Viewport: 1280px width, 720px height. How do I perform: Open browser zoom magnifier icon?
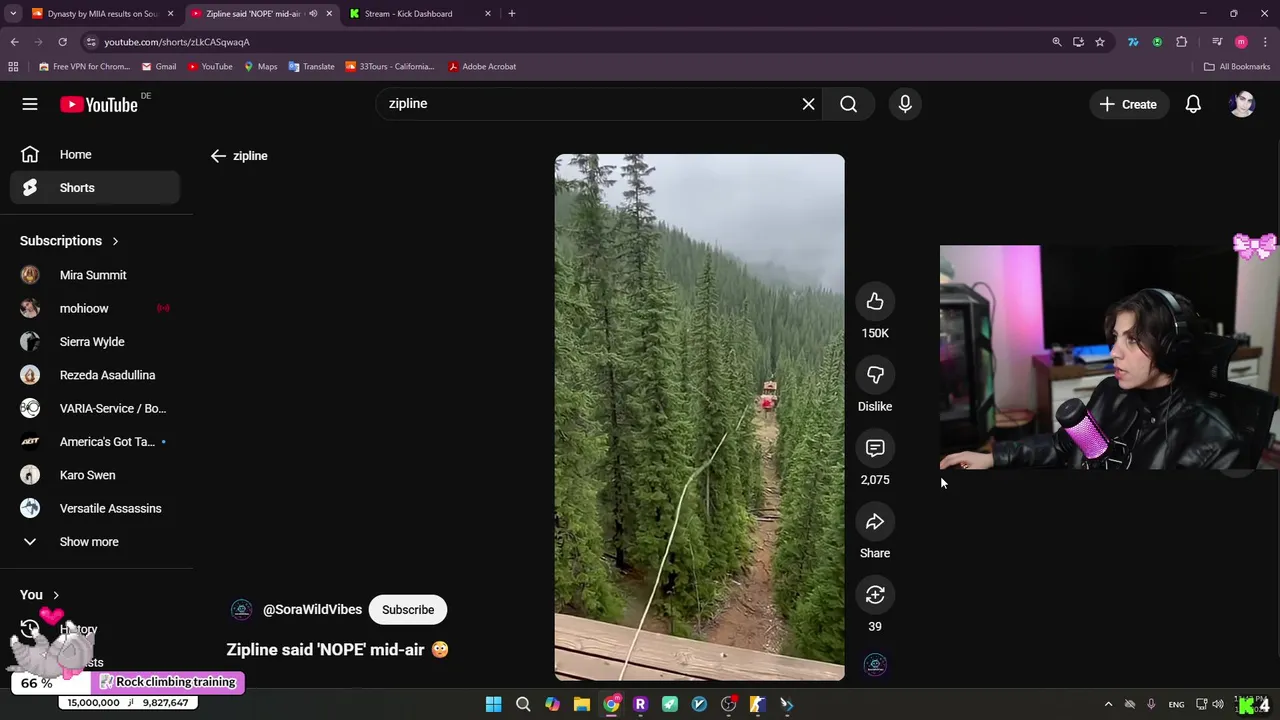pos(1056,42)
